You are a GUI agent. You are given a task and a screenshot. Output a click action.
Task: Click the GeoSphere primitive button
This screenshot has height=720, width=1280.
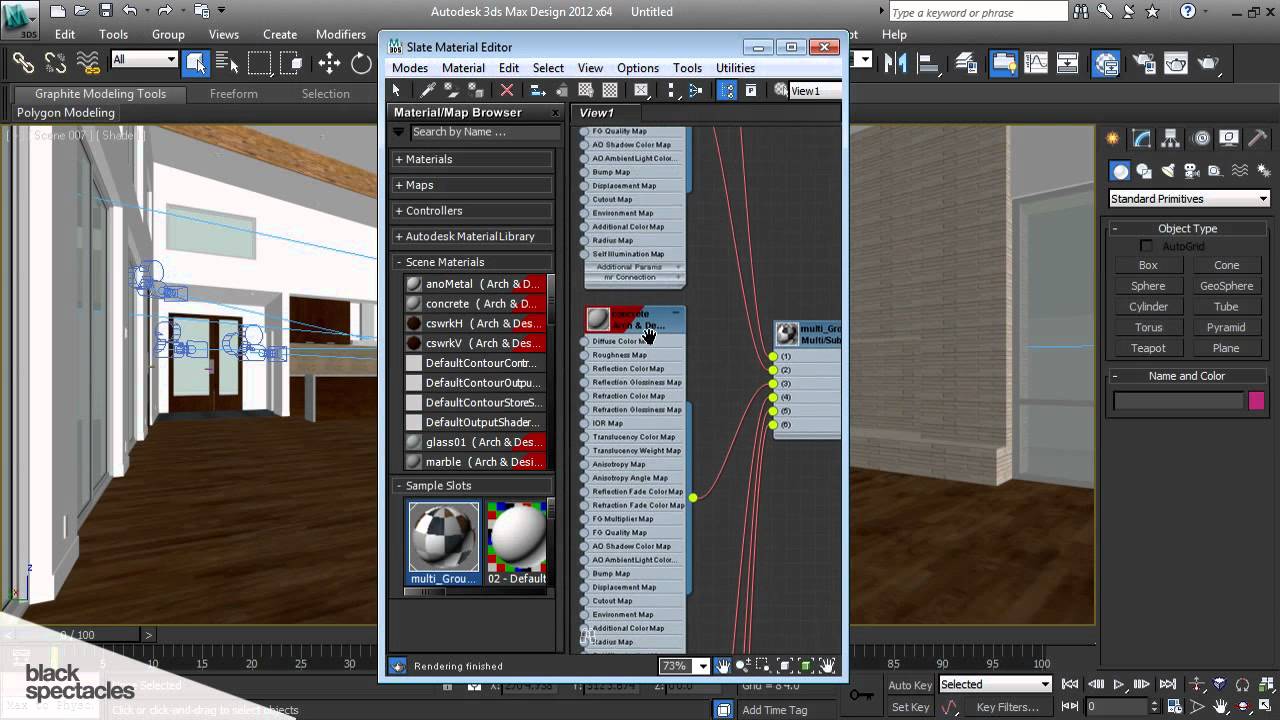point(1226,286)
